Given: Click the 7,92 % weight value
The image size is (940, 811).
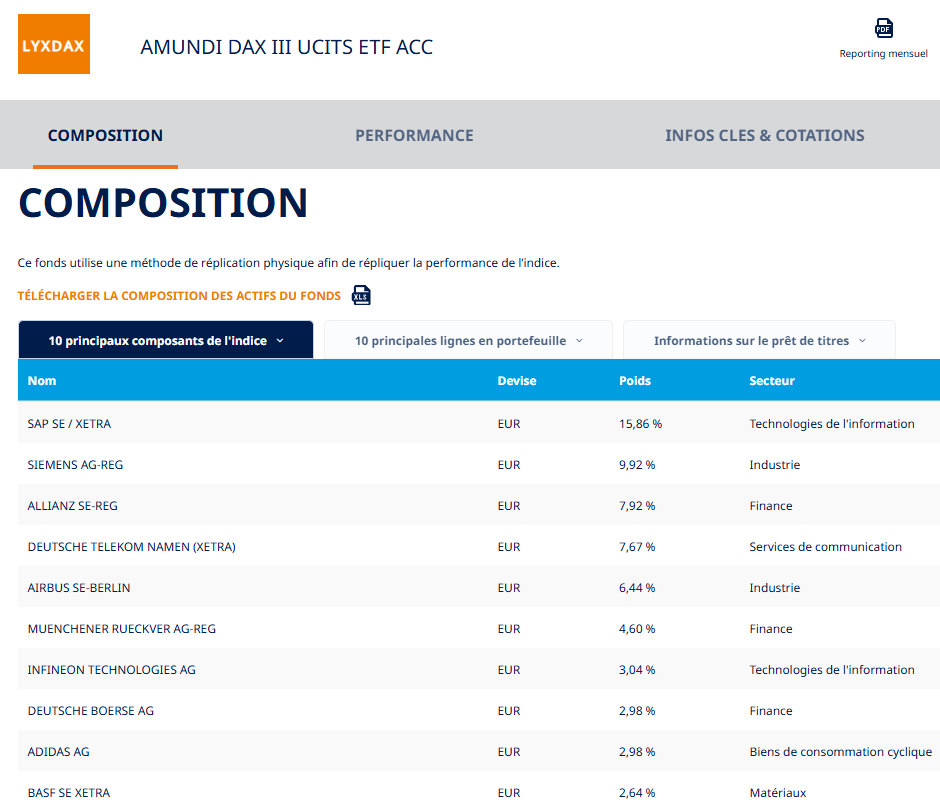Looking at the screenshot, I should tap(637, 506).
